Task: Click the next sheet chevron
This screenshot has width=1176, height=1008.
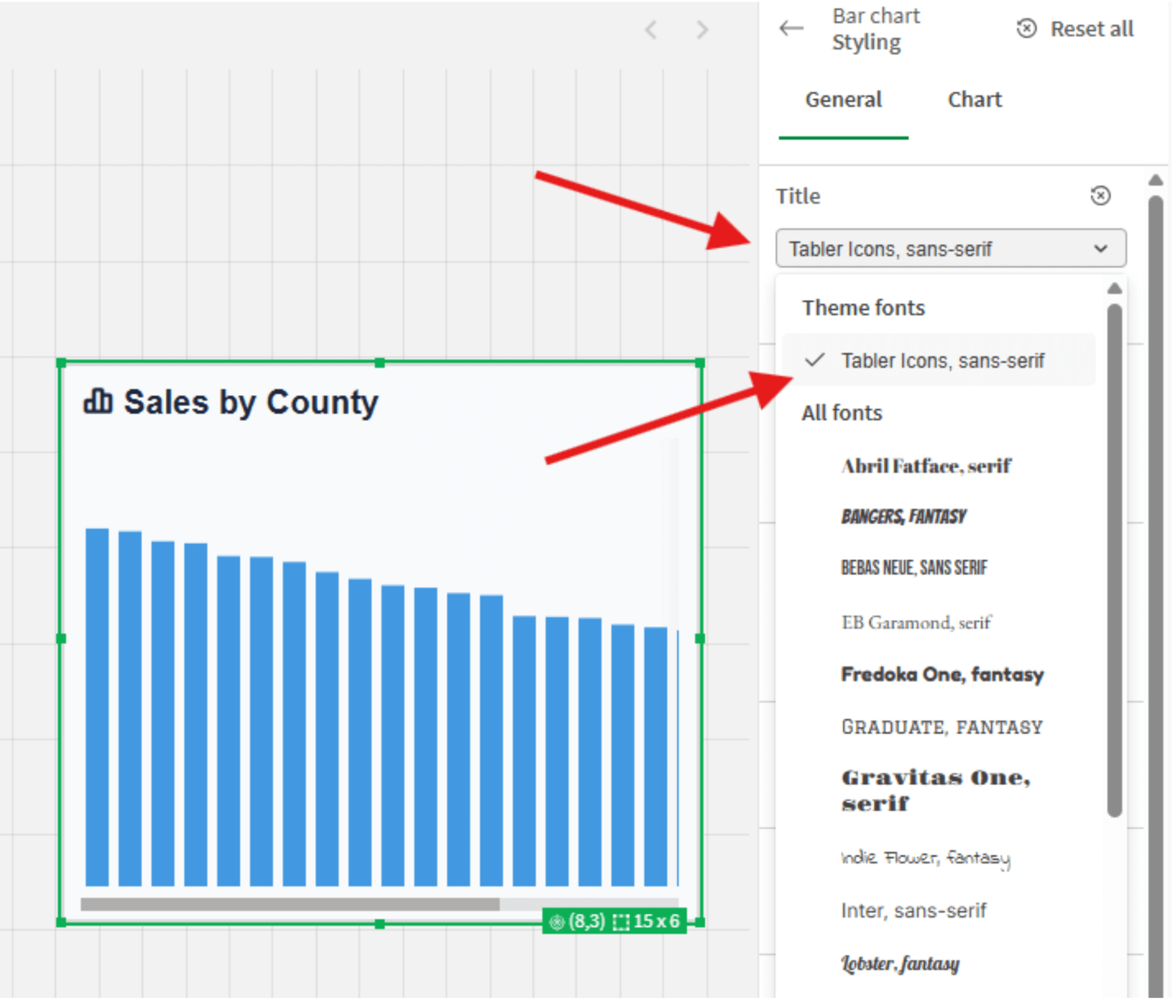Action: click(x=703, y=29)
